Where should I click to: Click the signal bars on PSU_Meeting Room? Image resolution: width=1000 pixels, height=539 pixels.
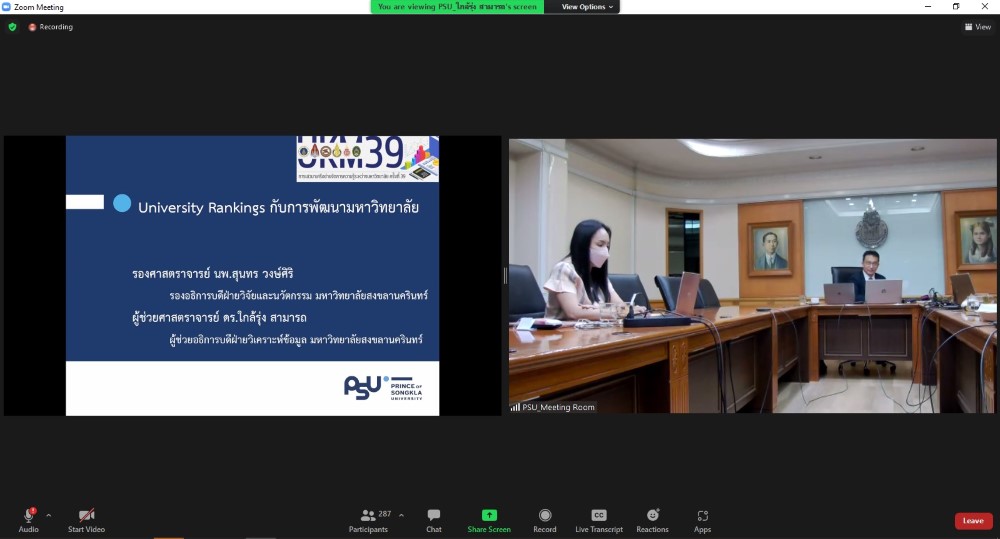coord(515,407)
